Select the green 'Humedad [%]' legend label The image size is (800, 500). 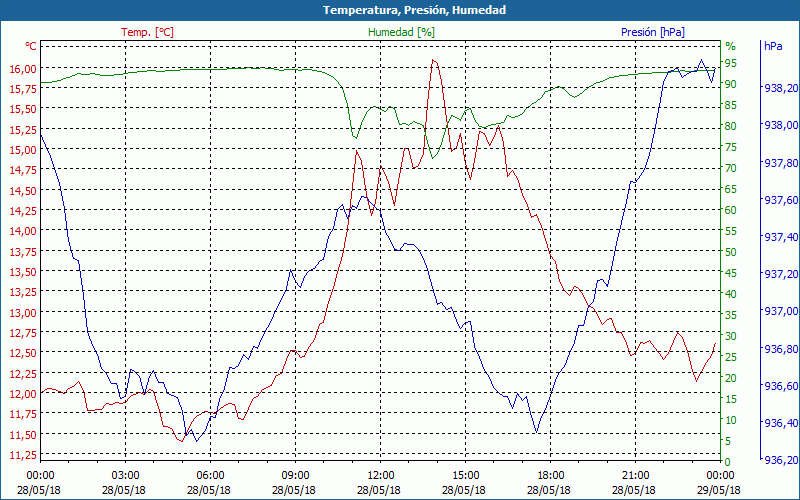point(401,32)
